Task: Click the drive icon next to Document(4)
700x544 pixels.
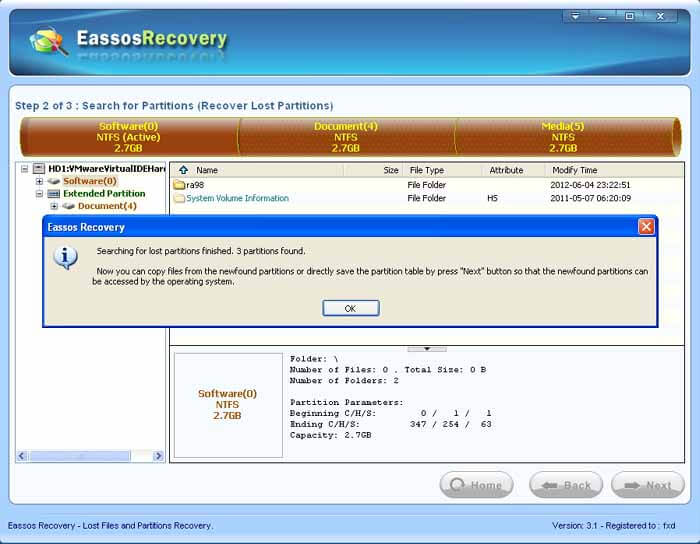Action: (x=68, y=206)
